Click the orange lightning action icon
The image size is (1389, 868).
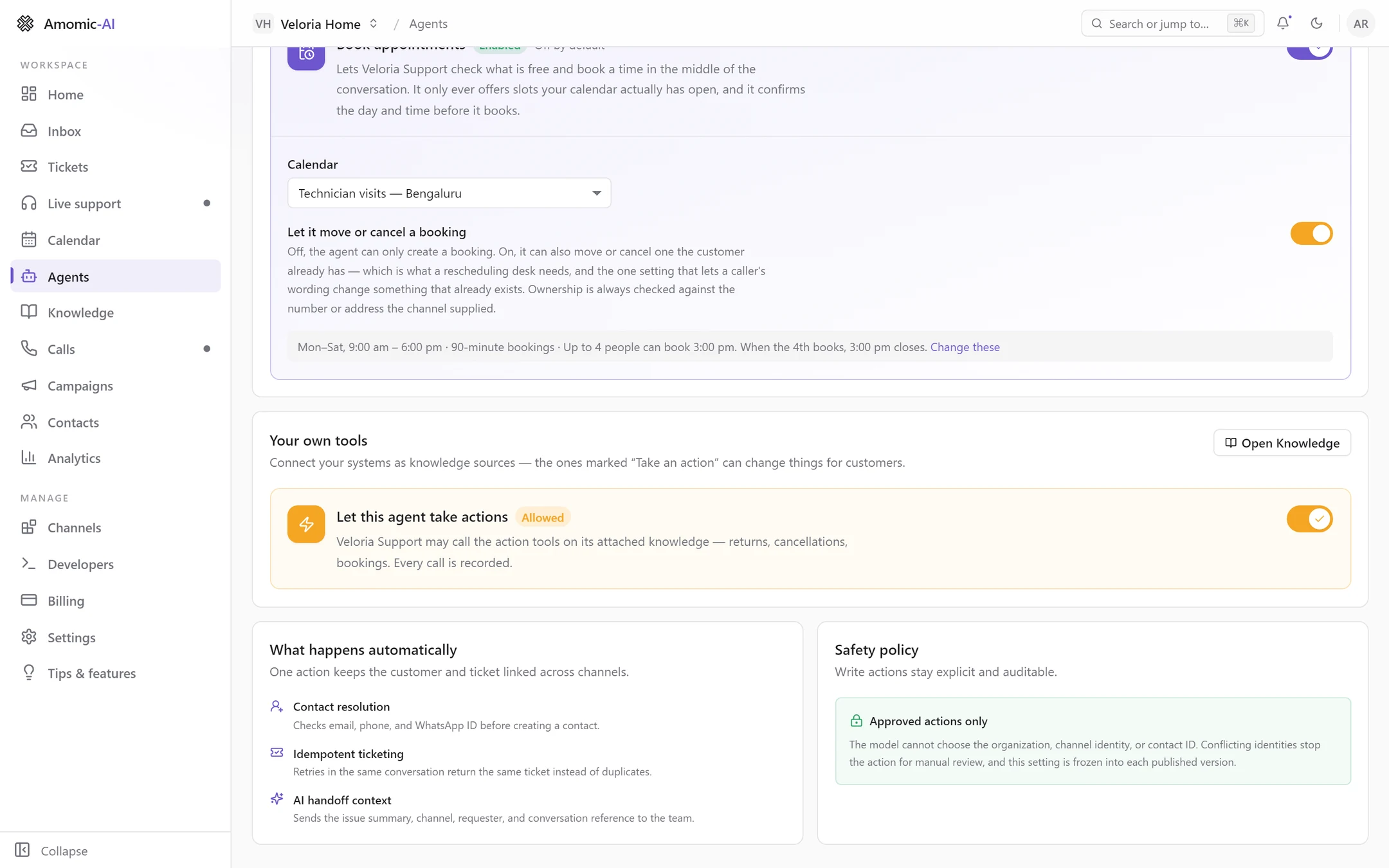306,524
